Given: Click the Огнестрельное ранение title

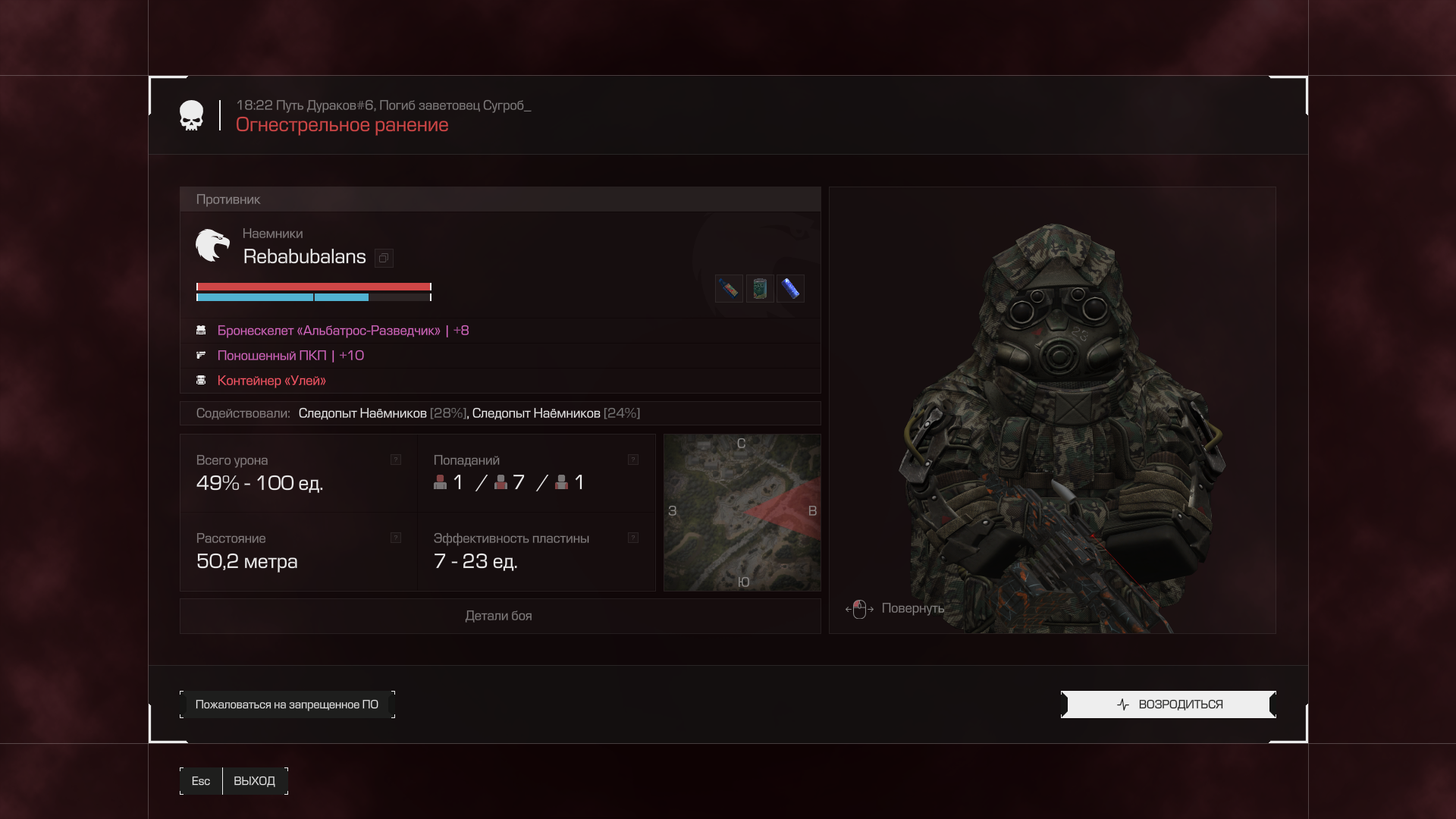Looking at the screenshot, I should click(342, 125).
